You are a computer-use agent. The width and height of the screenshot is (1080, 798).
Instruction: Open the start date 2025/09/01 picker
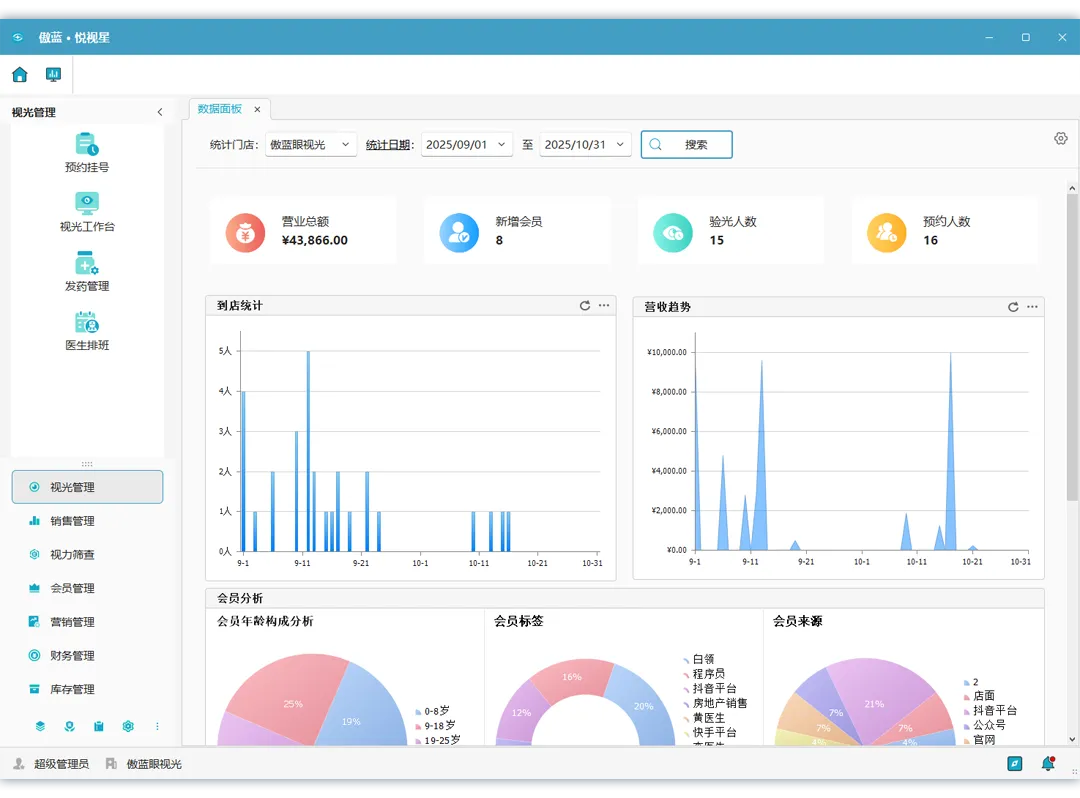pos(466,145)
